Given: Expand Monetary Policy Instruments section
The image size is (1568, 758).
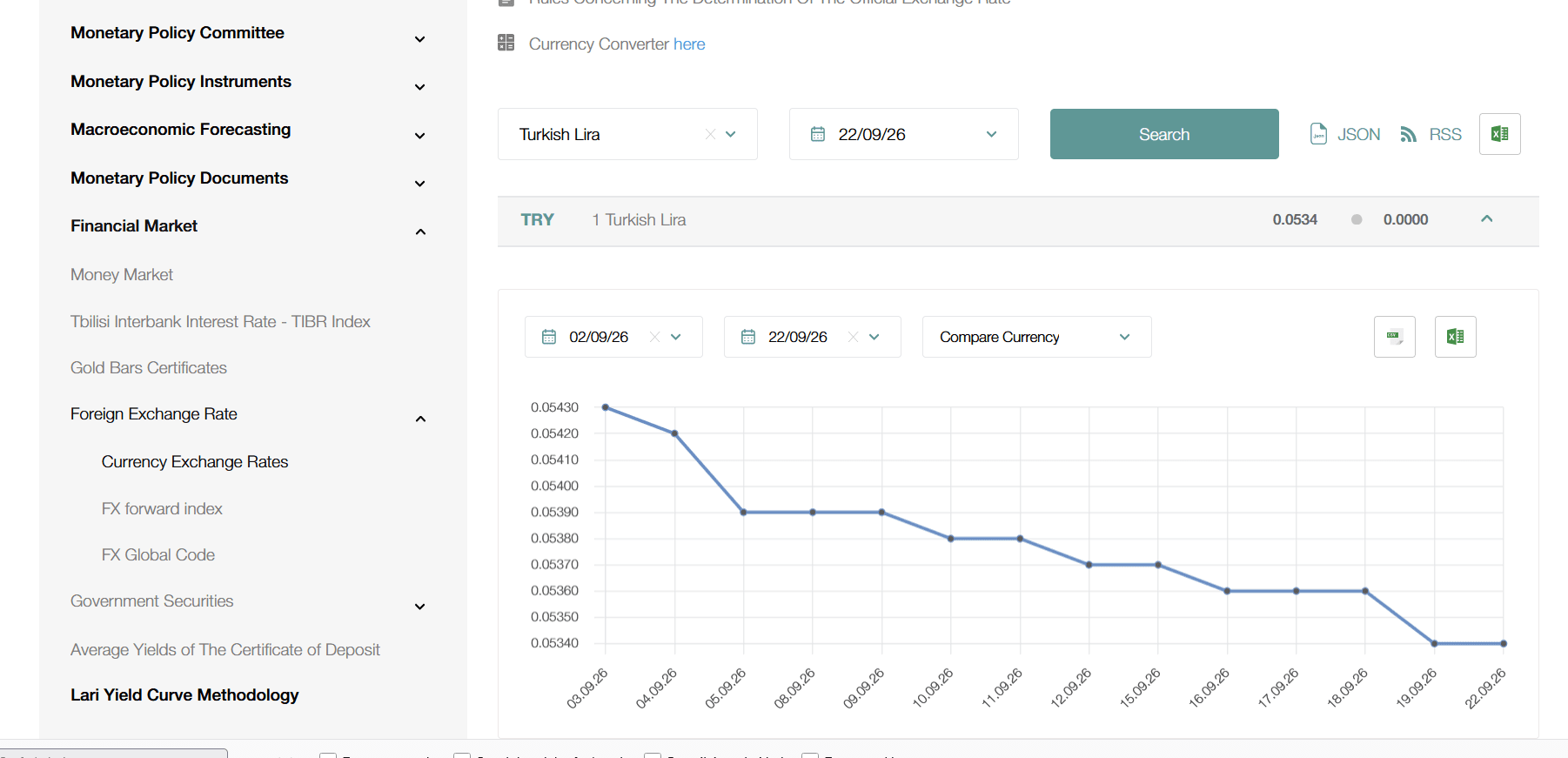Looking at the screenshot, I should tap(419, 87).
